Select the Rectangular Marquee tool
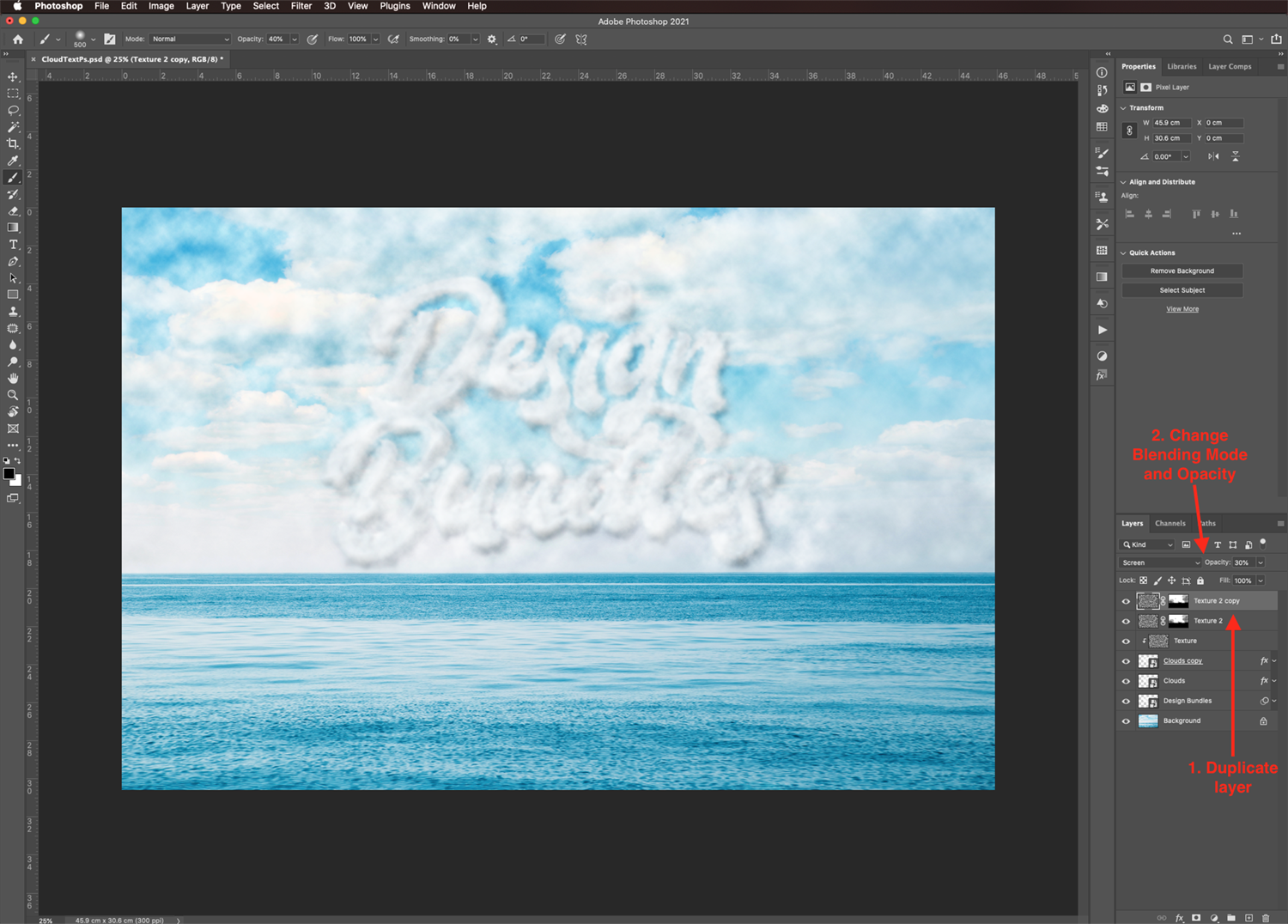The image size is (1288, 924). (x=13, y=94)
